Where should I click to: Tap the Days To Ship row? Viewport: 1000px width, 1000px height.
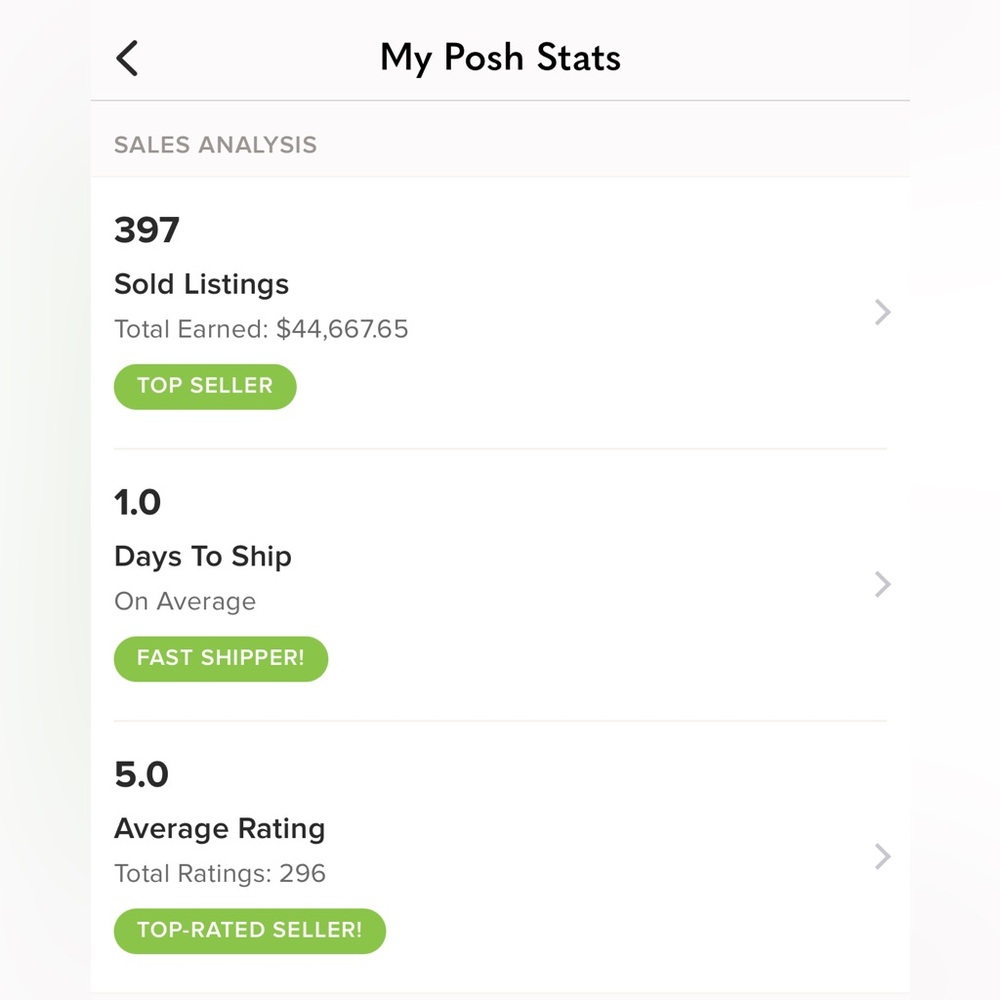click(x=500, y=585)
